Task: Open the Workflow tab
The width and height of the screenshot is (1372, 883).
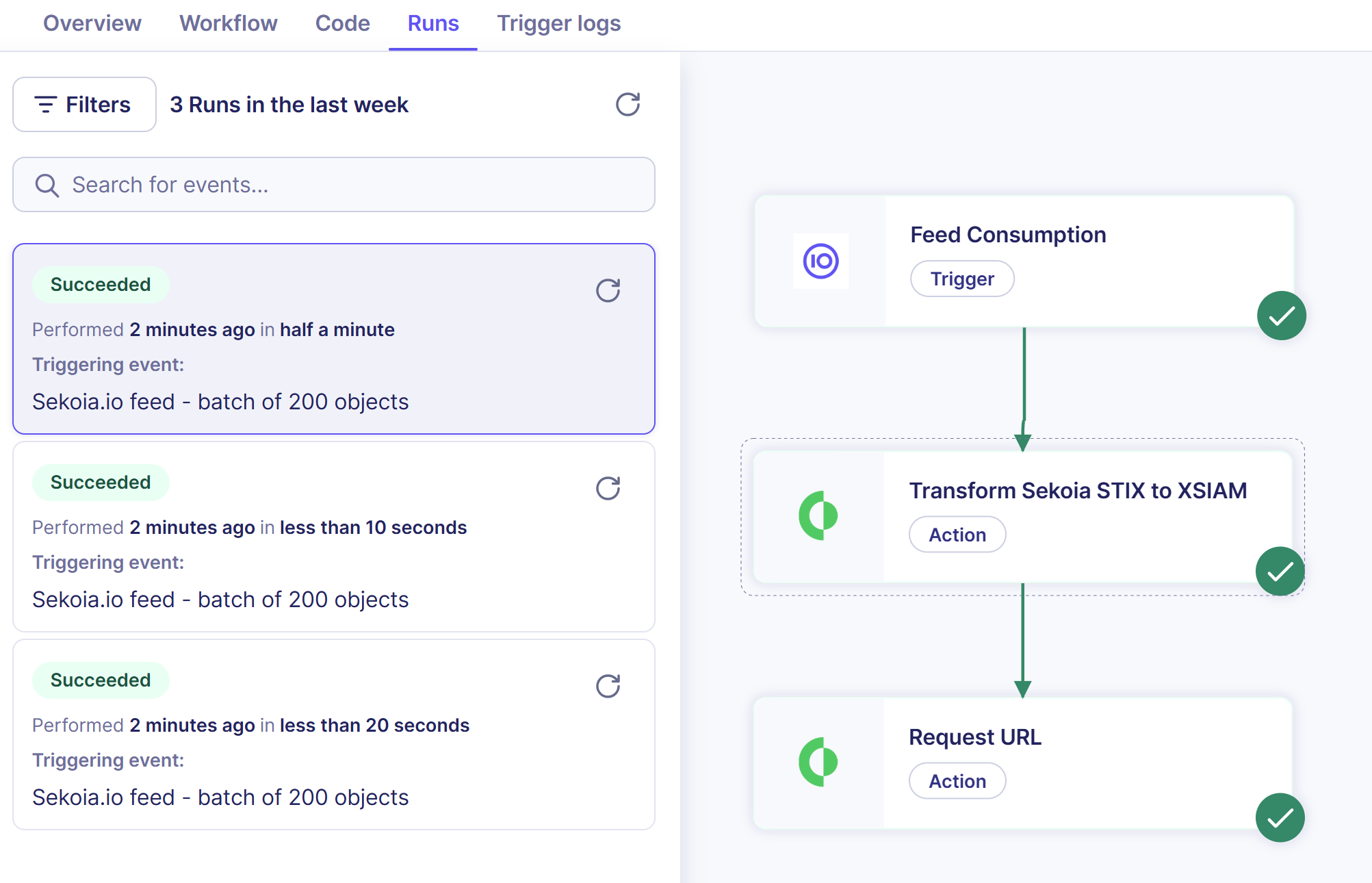Action: pyautogui.click(x=229, y=23)
